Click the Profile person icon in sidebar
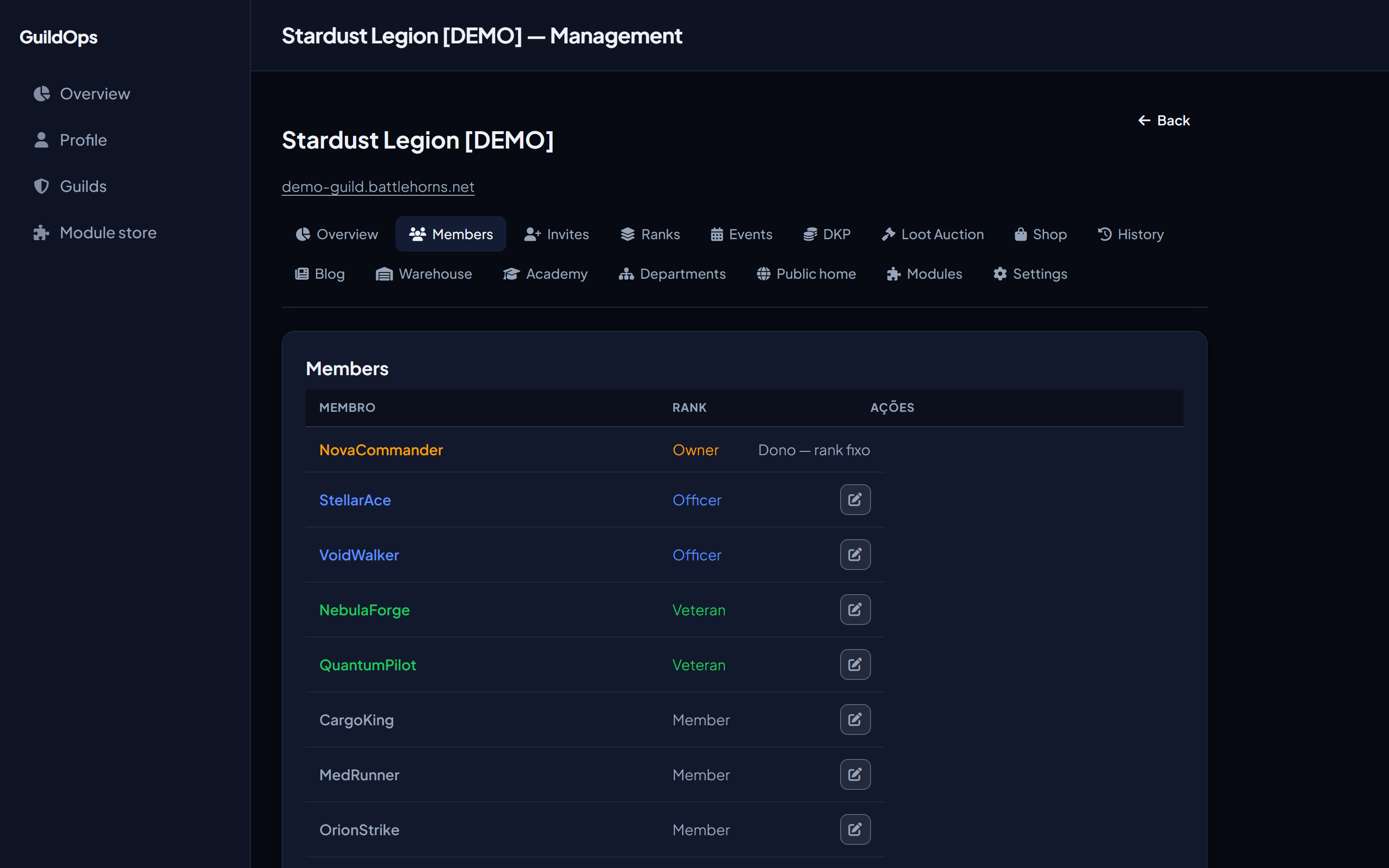This screenshot has height=868, width=1389. (x=41, y=140)
